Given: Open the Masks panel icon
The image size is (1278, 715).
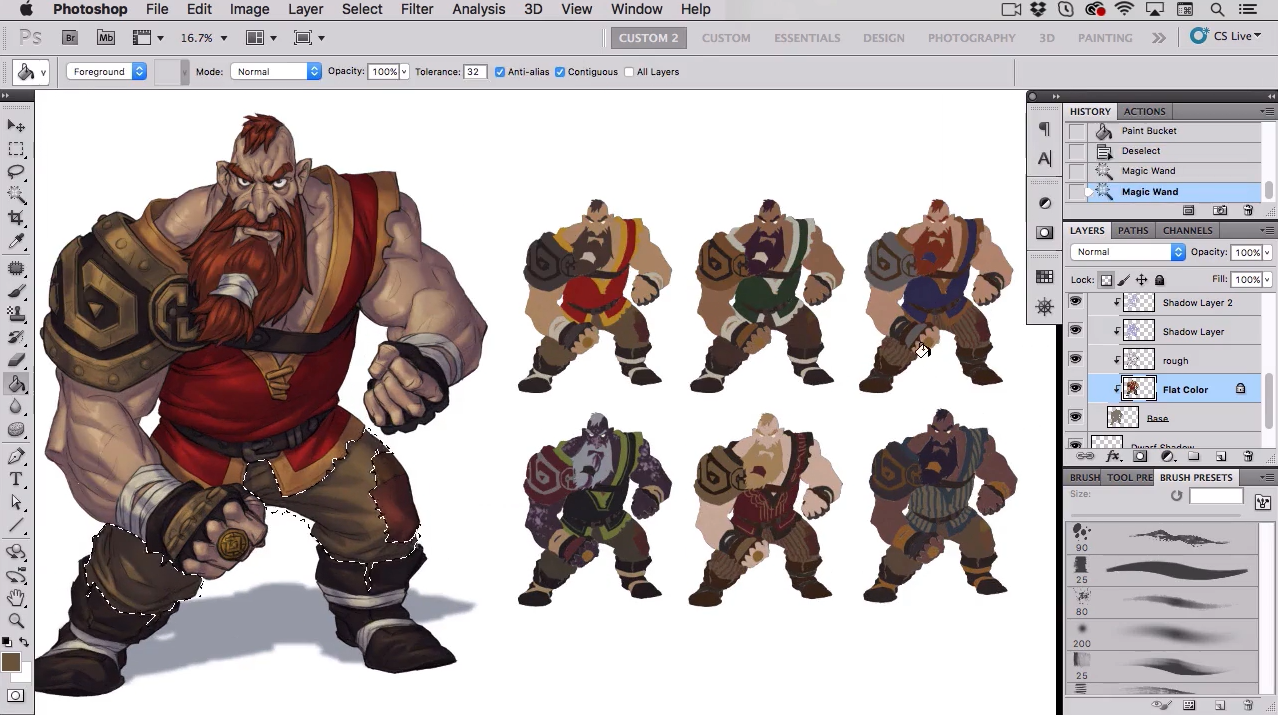Looking at the screenshot, I should (1044, 232).
